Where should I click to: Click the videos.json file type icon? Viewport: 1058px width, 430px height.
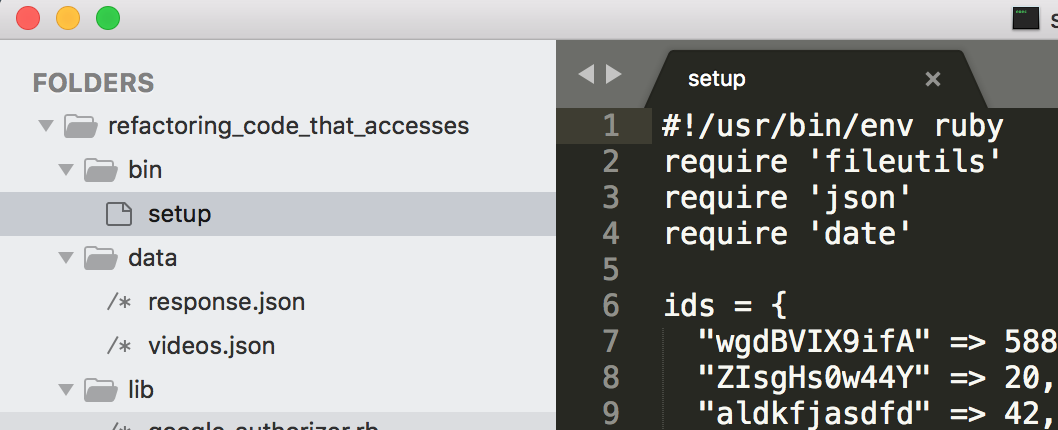click(x=119, y=346)
